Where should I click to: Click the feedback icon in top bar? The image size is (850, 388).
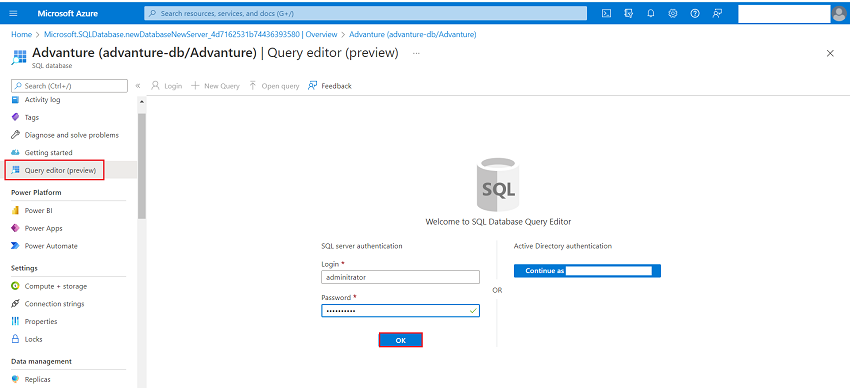coord(717,14)
